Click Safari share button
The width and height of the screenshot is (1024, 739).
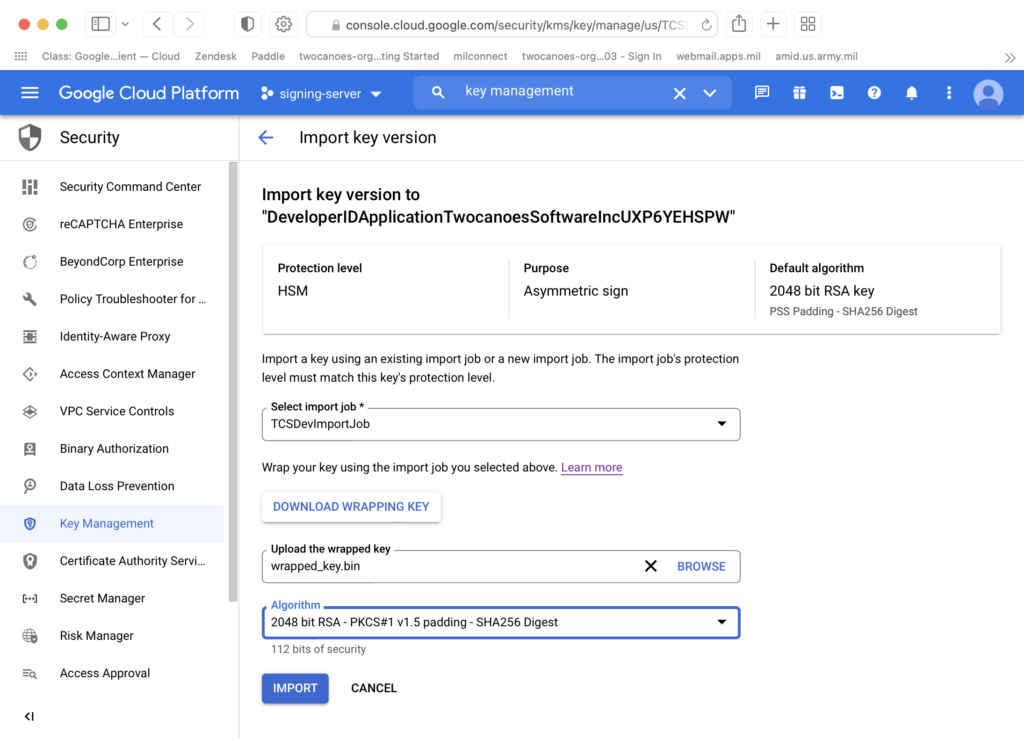(x=739, y=24)
